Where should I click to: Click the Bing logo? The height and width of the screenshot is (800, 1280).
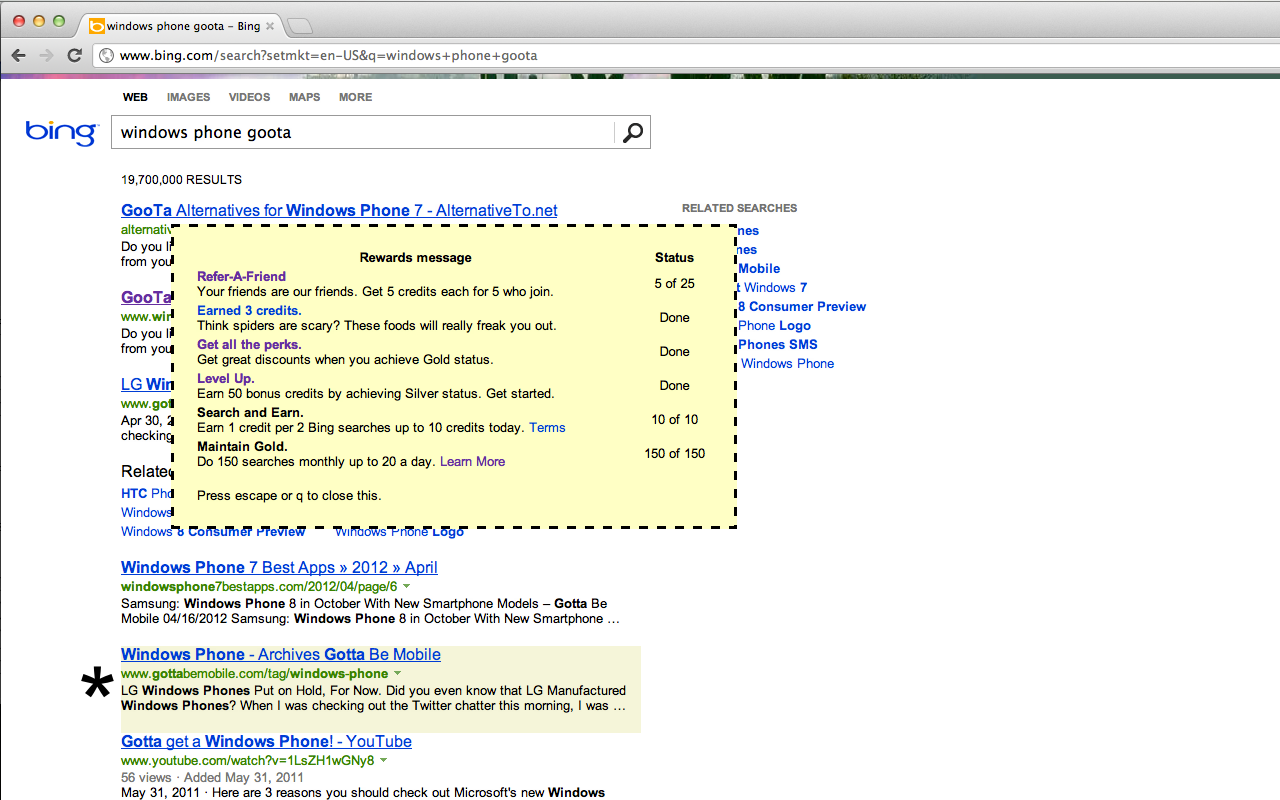click(62, 132)
